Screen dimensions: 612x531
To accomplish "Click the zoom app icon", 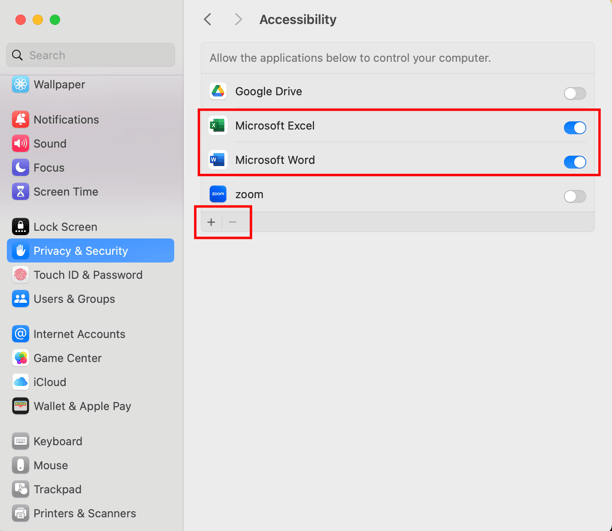I will tap(218, 195).
